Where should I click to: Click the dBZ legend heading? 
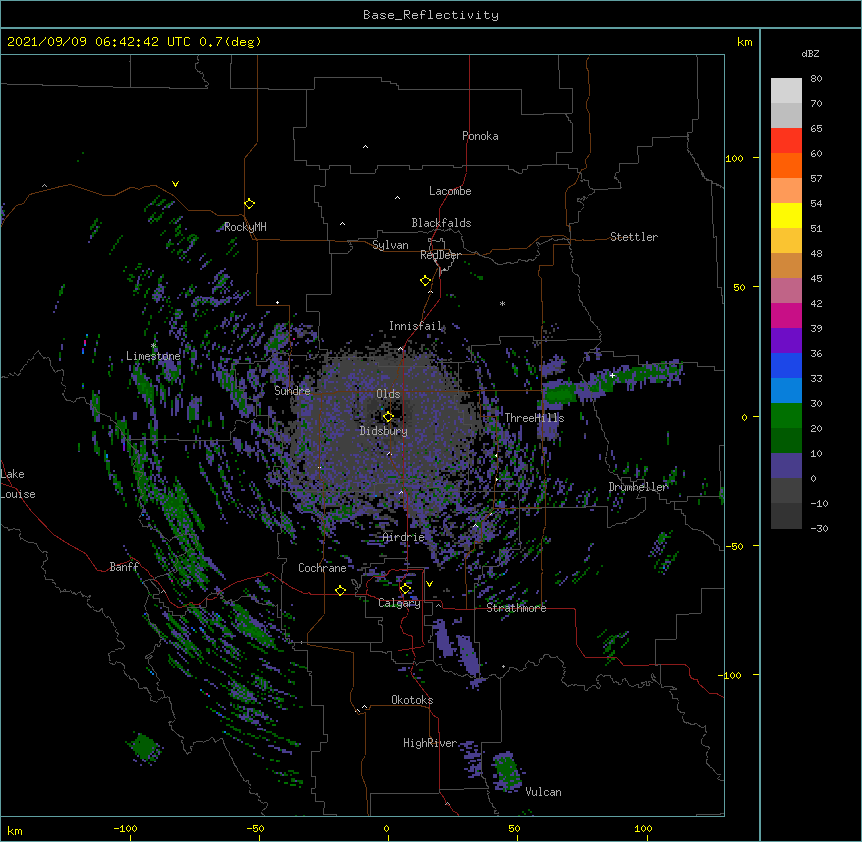pyautogui.click(x=810, y=53)
